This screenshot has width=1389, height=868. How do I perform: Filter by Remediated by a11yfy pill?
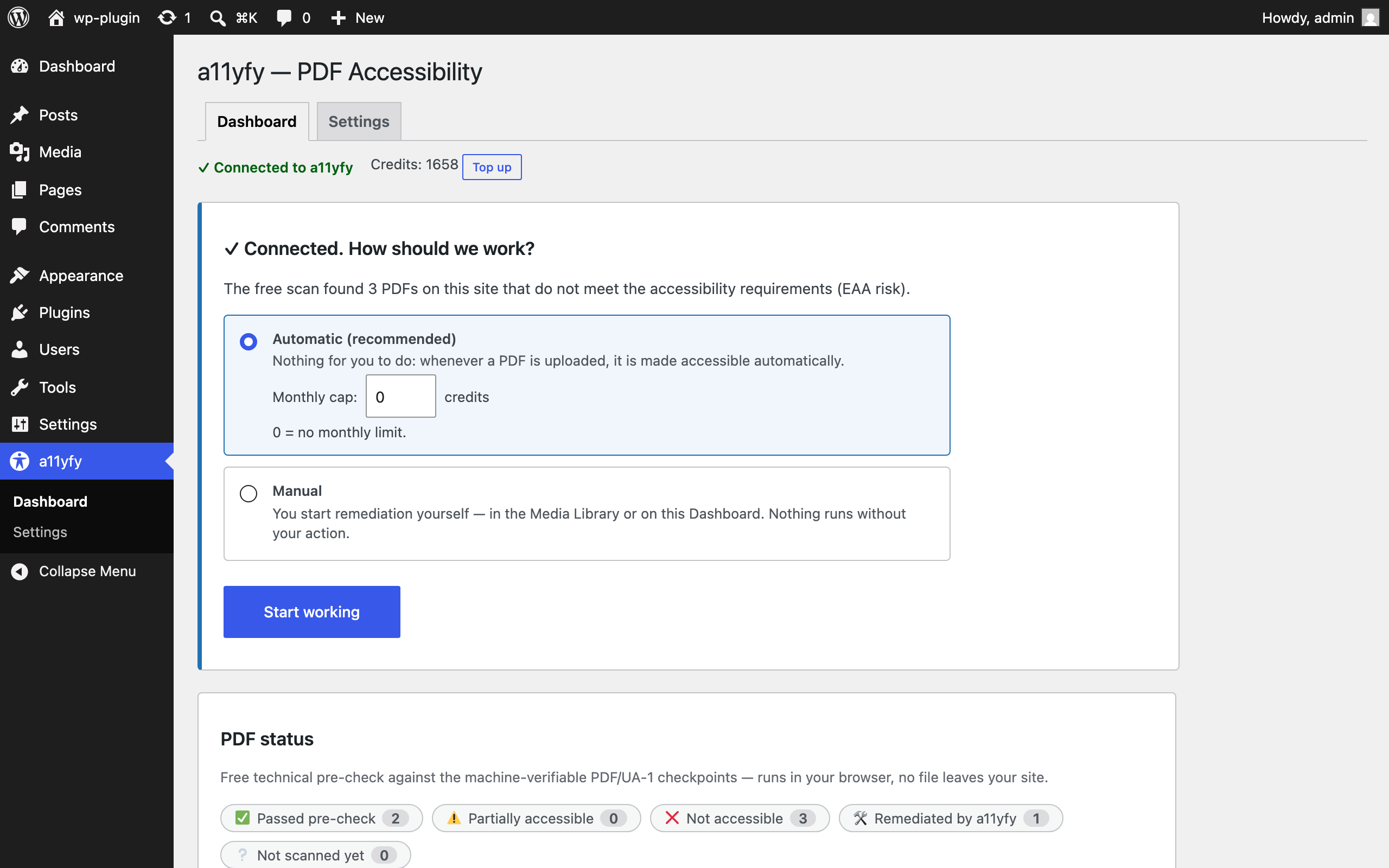click(x=951, y=818)
